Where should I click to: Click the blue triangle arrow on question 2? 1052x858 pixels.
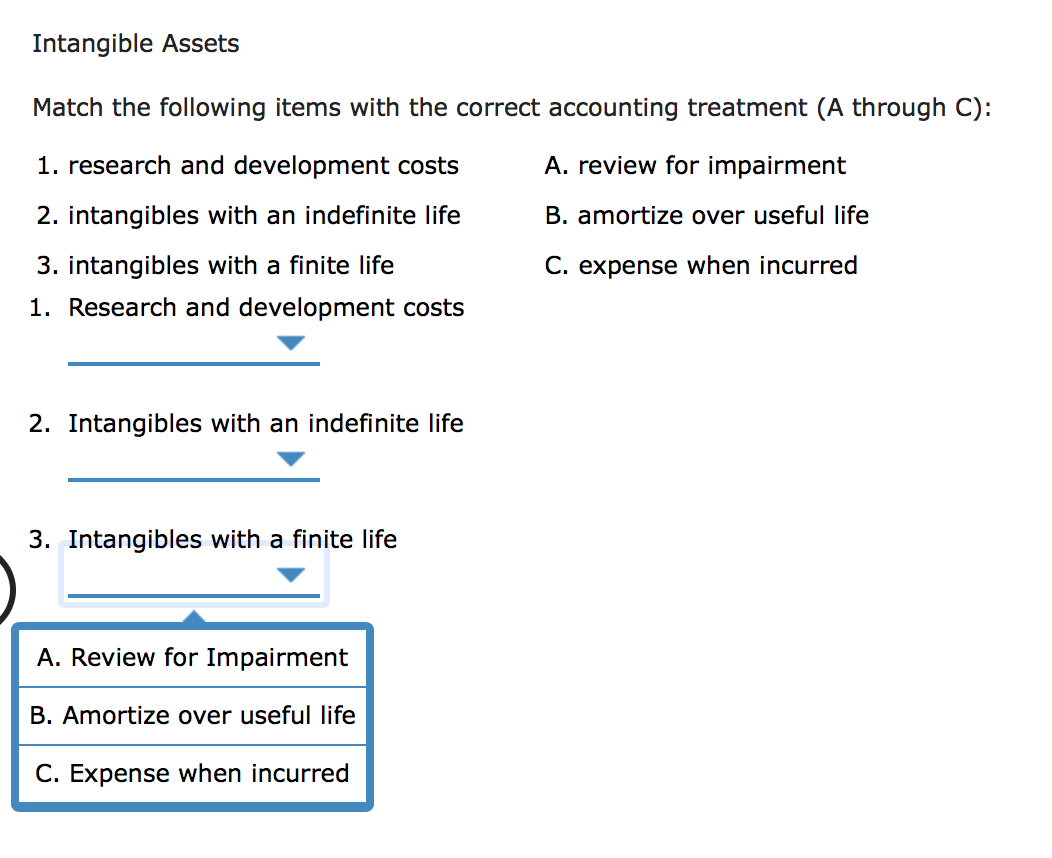[x=290, y=459]
